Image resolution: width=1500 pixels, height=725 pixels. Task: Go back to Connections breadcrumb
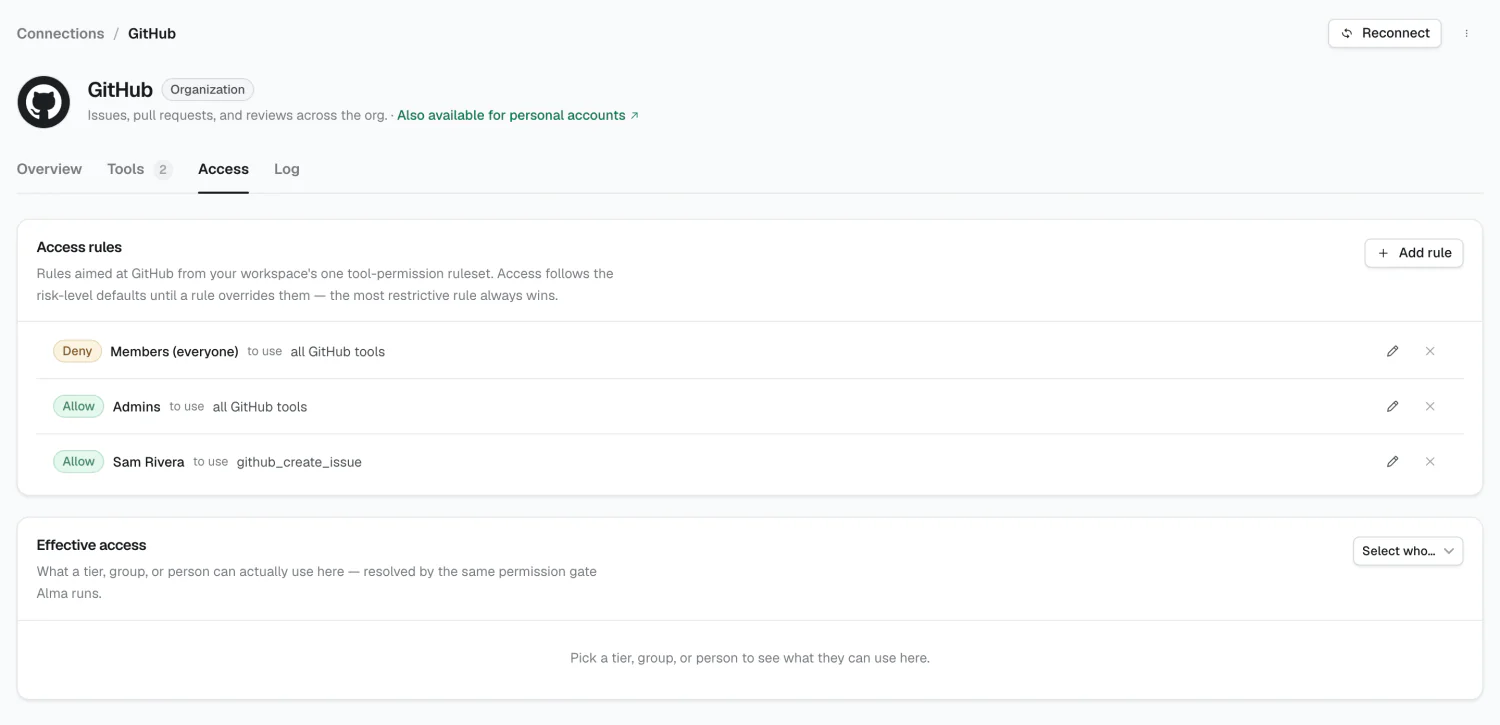click(x=60, y=33)
